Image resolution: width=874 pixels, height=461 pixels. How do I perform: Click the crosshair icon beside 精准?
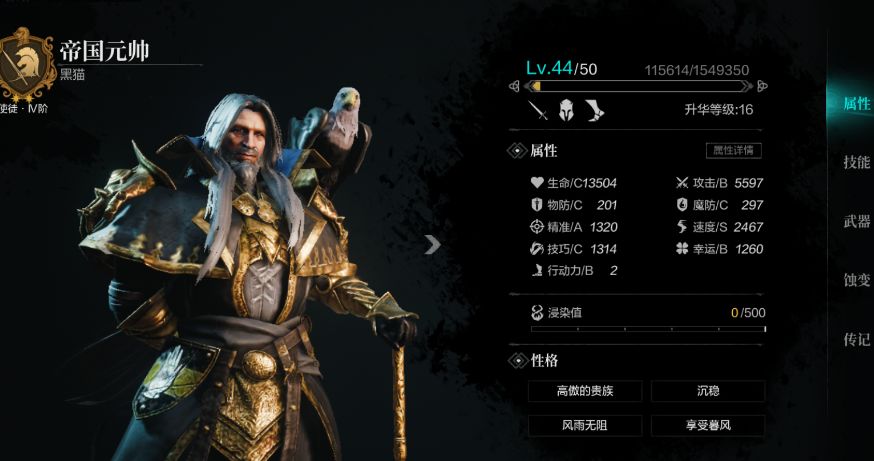[x=536, y=226]
